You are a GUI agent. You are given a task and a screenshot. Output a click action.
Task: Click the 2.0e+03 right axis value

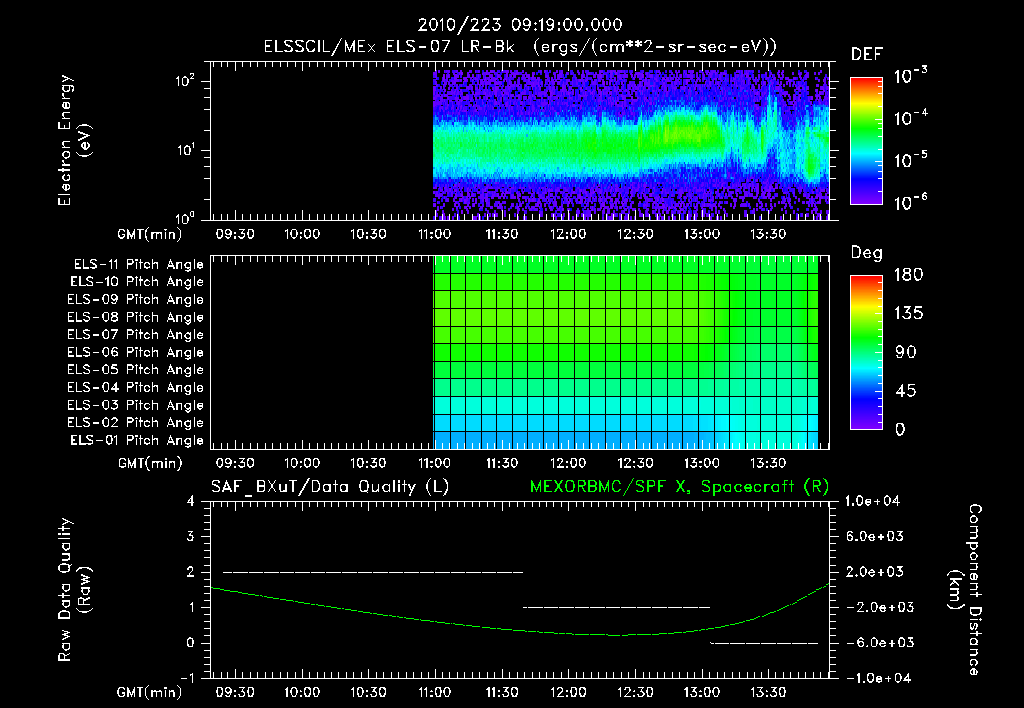874,571
